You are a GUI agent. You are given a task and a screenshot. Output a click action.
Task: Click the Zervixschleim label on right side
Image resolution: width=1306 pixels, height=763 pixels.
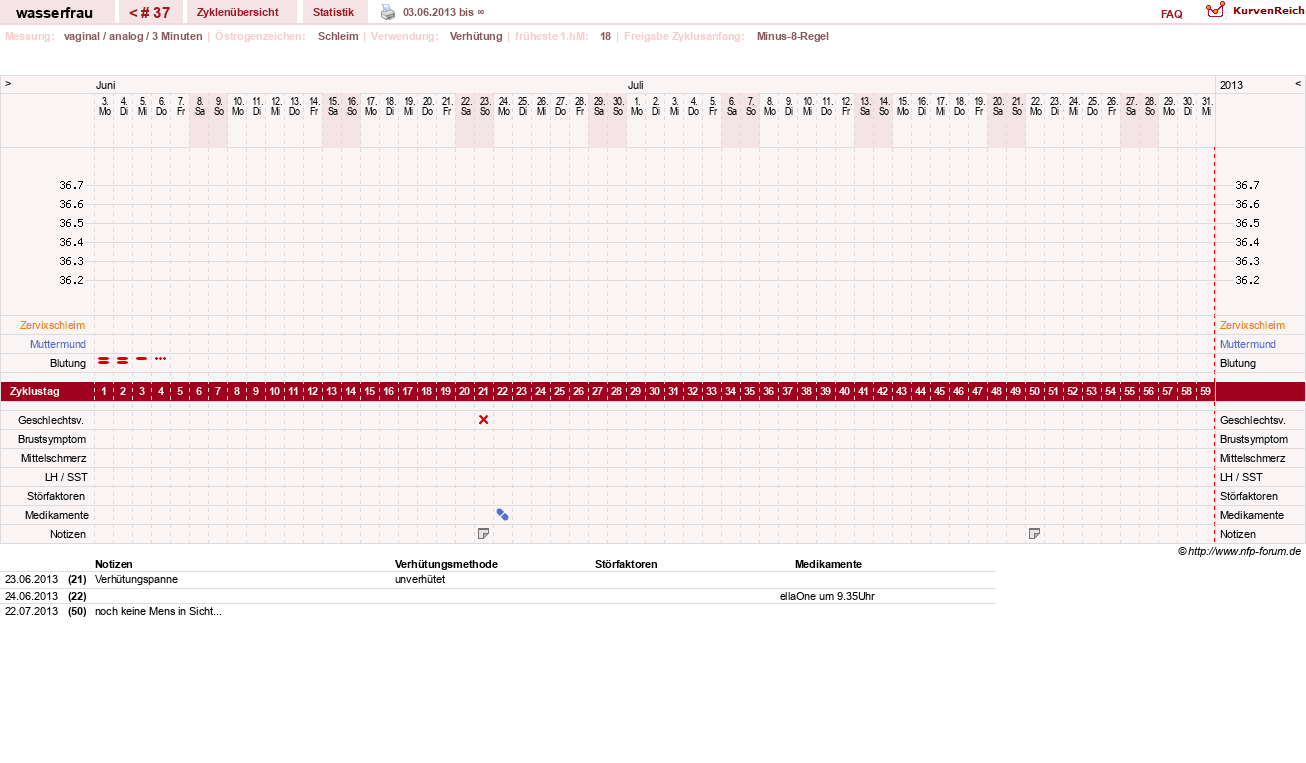click(x=1252, y=325)
